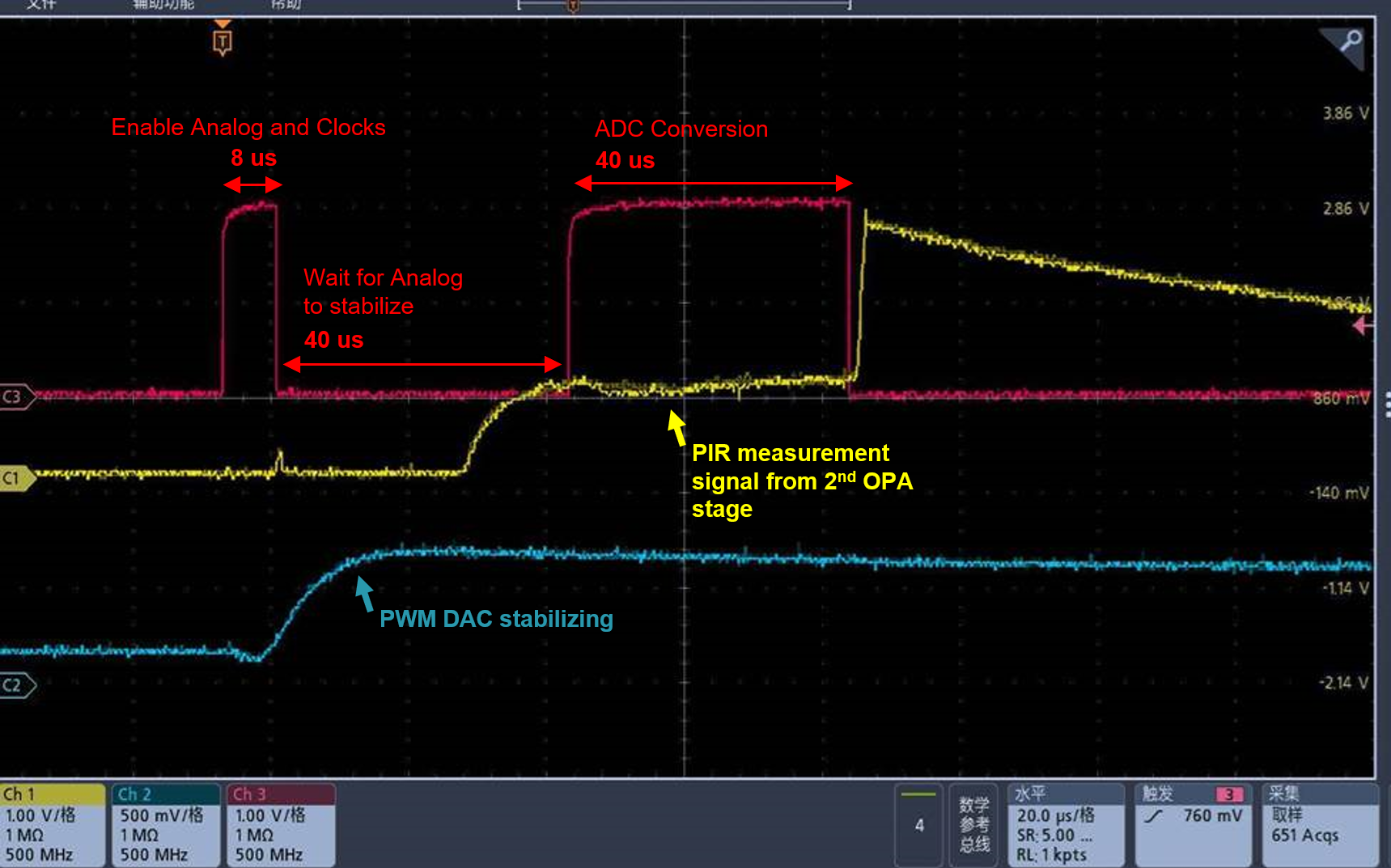Click the pink trigger level arrow
The width and height of the screenshot is (1391, 868).
pyautogui.click(x=1363, y=326)
